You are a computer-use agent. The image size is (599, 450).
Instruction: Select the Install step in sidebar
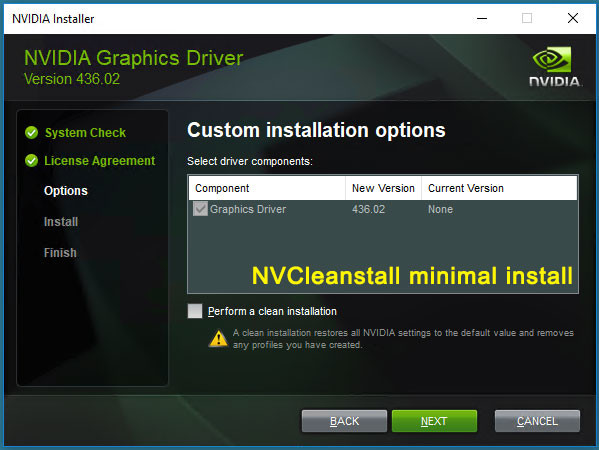click(x=61, y=222)
